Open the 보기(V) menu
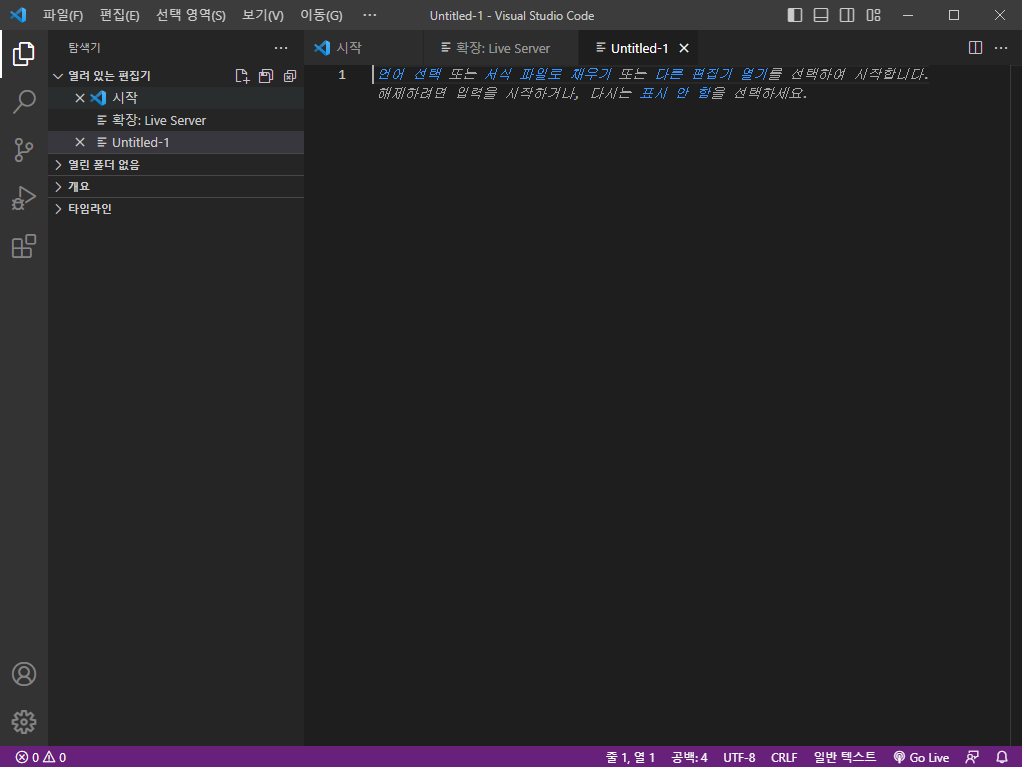The image size is (1022, 767). pyautogui.click(x=263, y=15)
